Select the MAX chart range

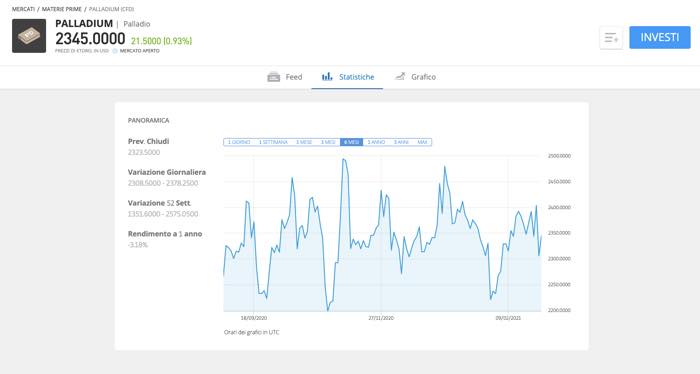tap(422, 142)
